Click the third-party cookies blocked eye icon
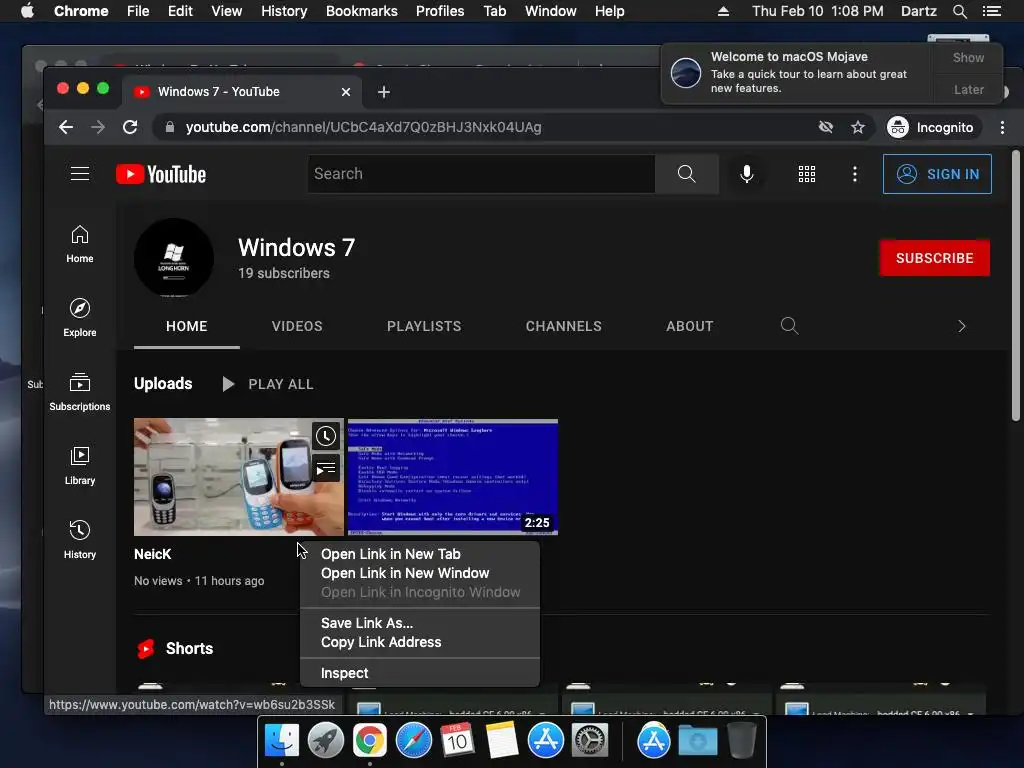 (x=825, y=127)
